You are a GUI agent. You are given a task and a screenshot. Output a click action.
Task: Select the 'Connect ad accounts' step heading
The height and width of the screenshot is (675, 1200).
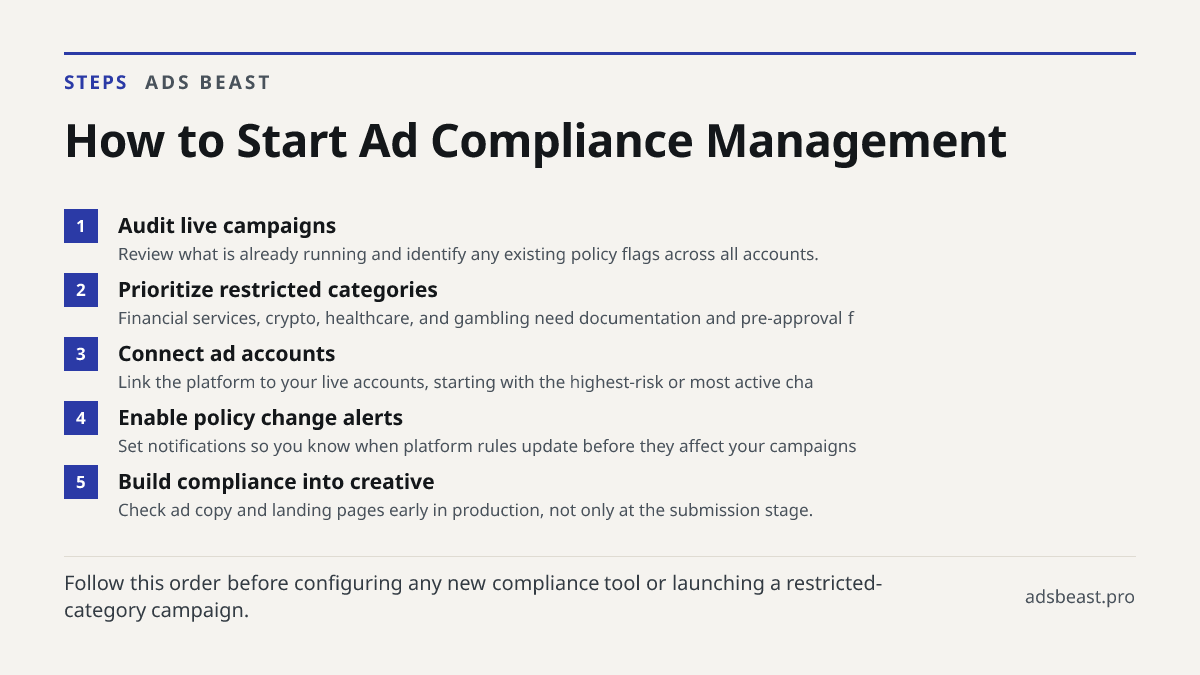tap(226, 354)
